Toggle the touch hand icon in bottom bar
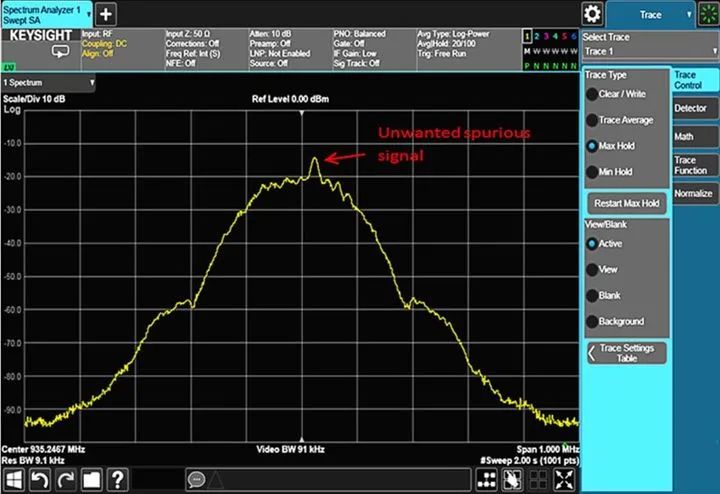The image size is (720, 494). pos(512,480)
